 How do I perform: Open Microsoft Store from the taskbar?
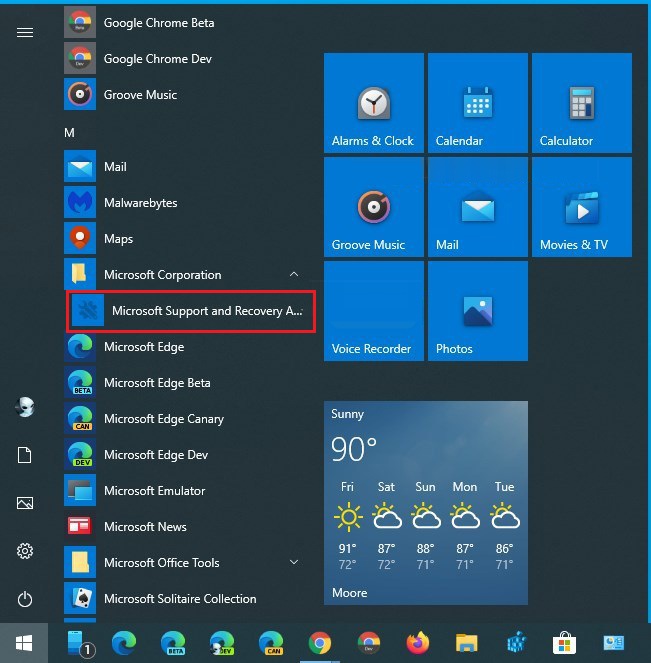(565, 643)
